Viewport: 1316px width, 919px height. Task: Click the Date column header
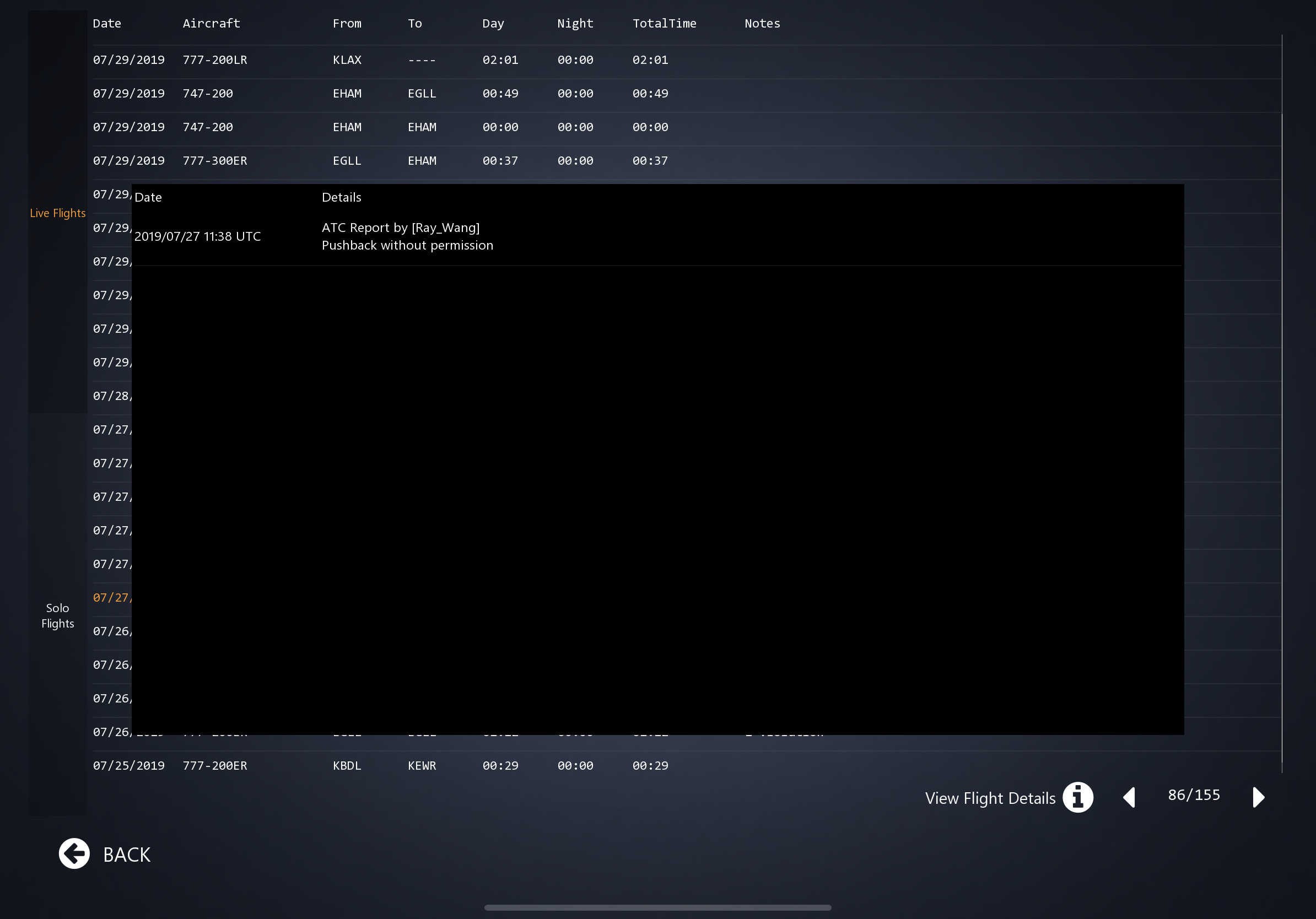(x=107, y=24)
